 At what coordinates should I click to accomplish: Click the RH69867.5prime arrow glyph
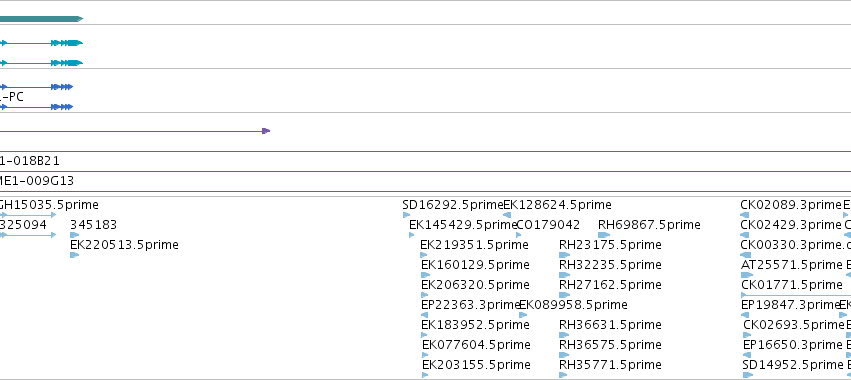[x=604, y=235]
